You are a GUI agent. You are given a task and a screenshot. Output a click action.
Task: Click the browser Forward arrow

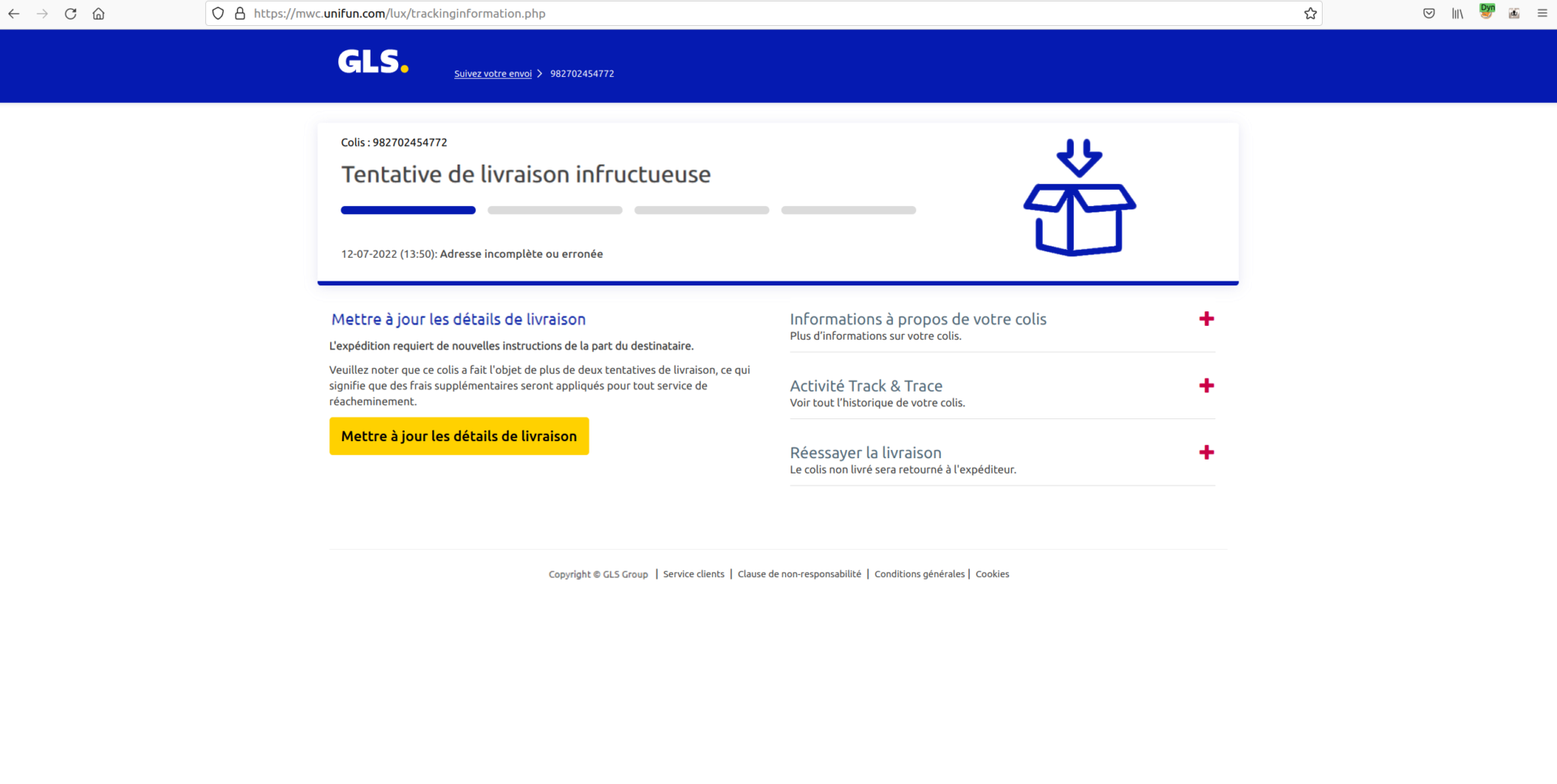click(x=42, y=14)
